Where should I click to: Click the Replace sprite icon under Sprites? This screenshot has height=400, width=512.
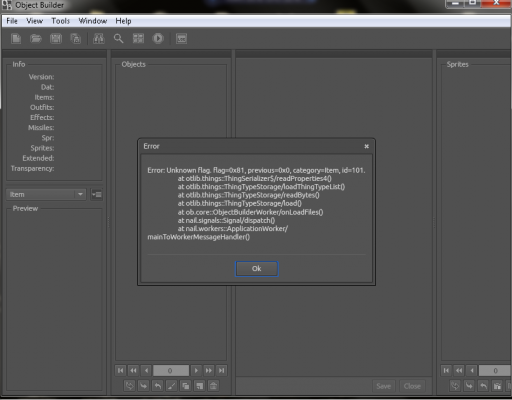pyautogui.click(x=455, y=386)
